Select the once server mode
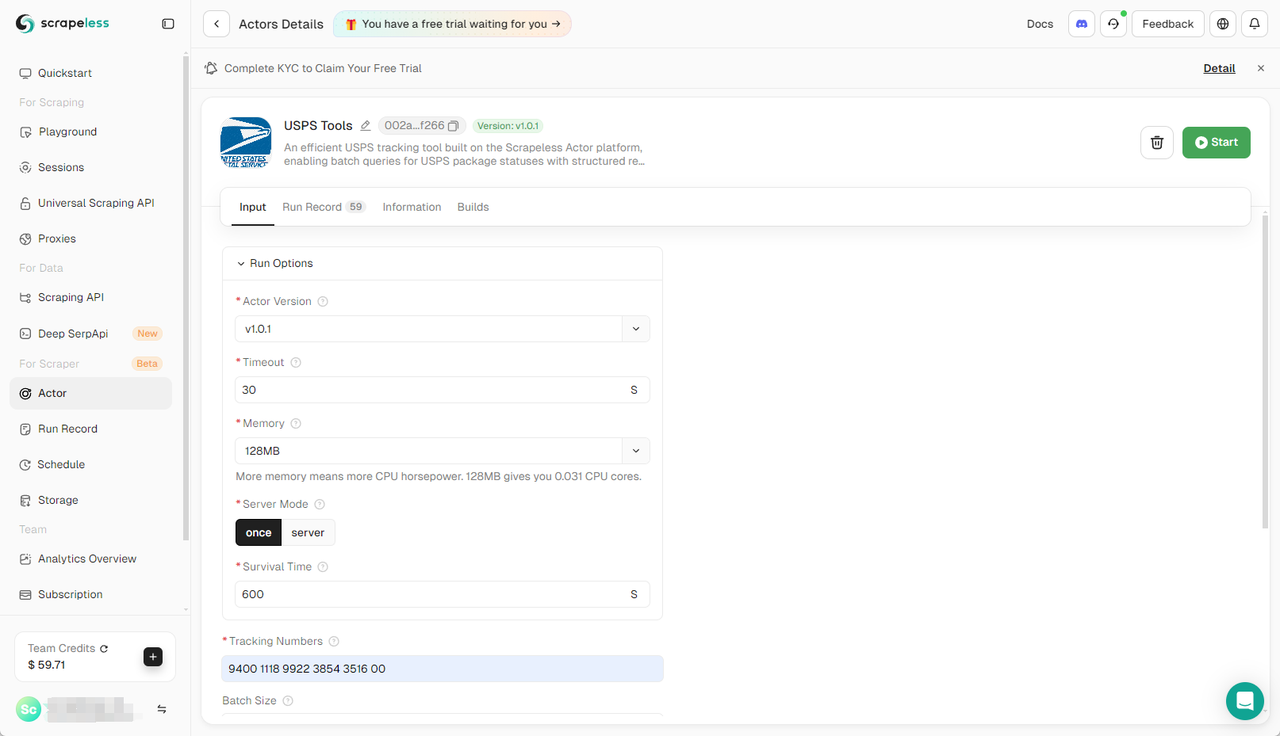 click(x=258, y=533)
